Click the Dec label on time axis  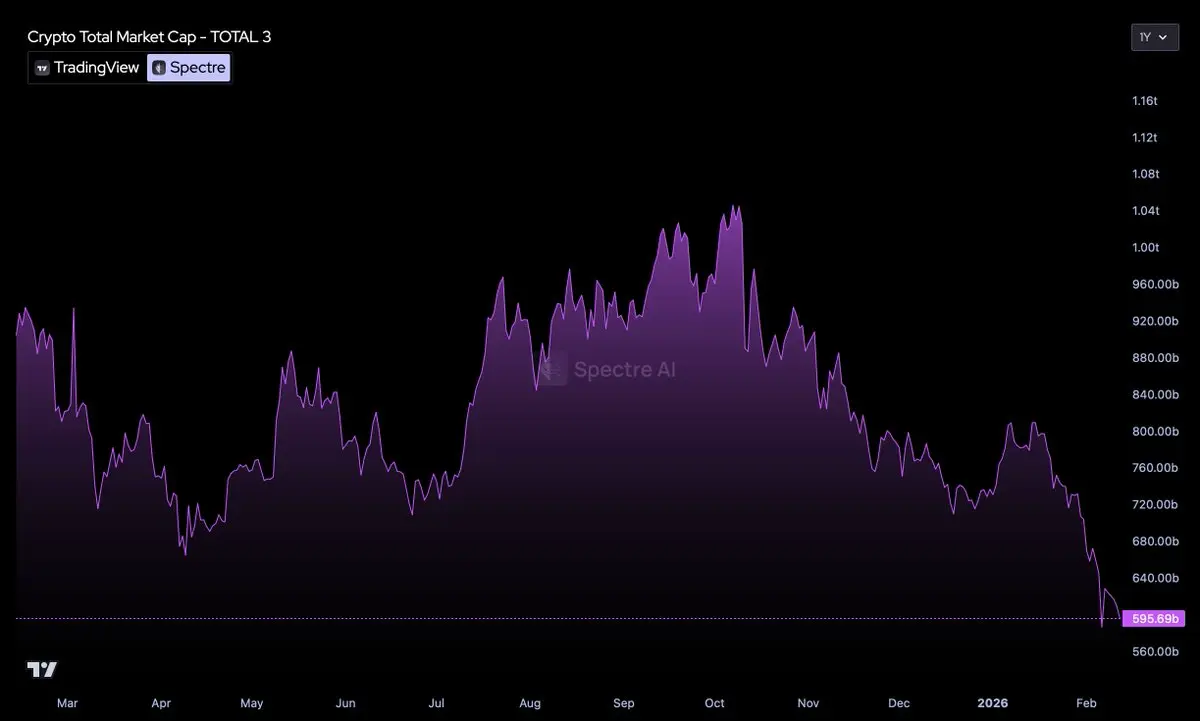899,704
